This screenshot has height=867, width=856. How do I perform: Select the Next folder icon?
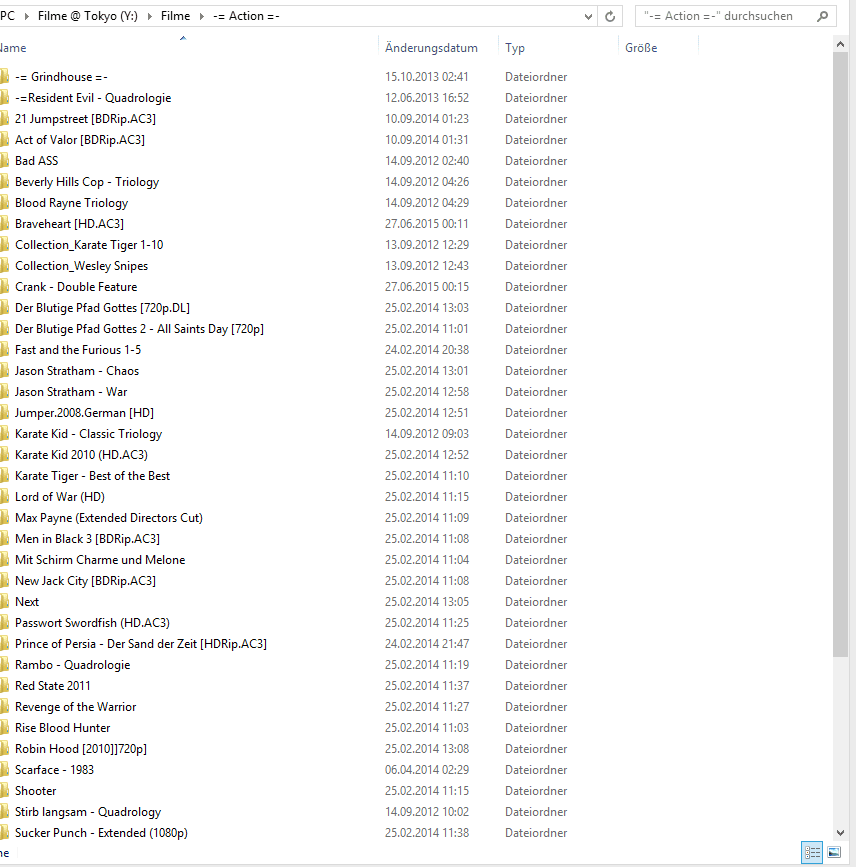4,602
